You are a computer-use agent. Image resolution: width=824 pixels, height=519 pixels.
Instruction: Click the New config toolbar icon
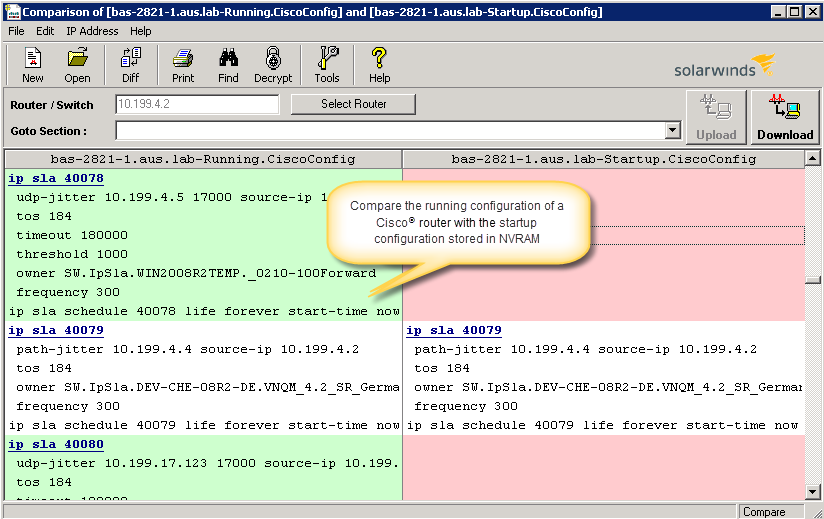(33, 65)
